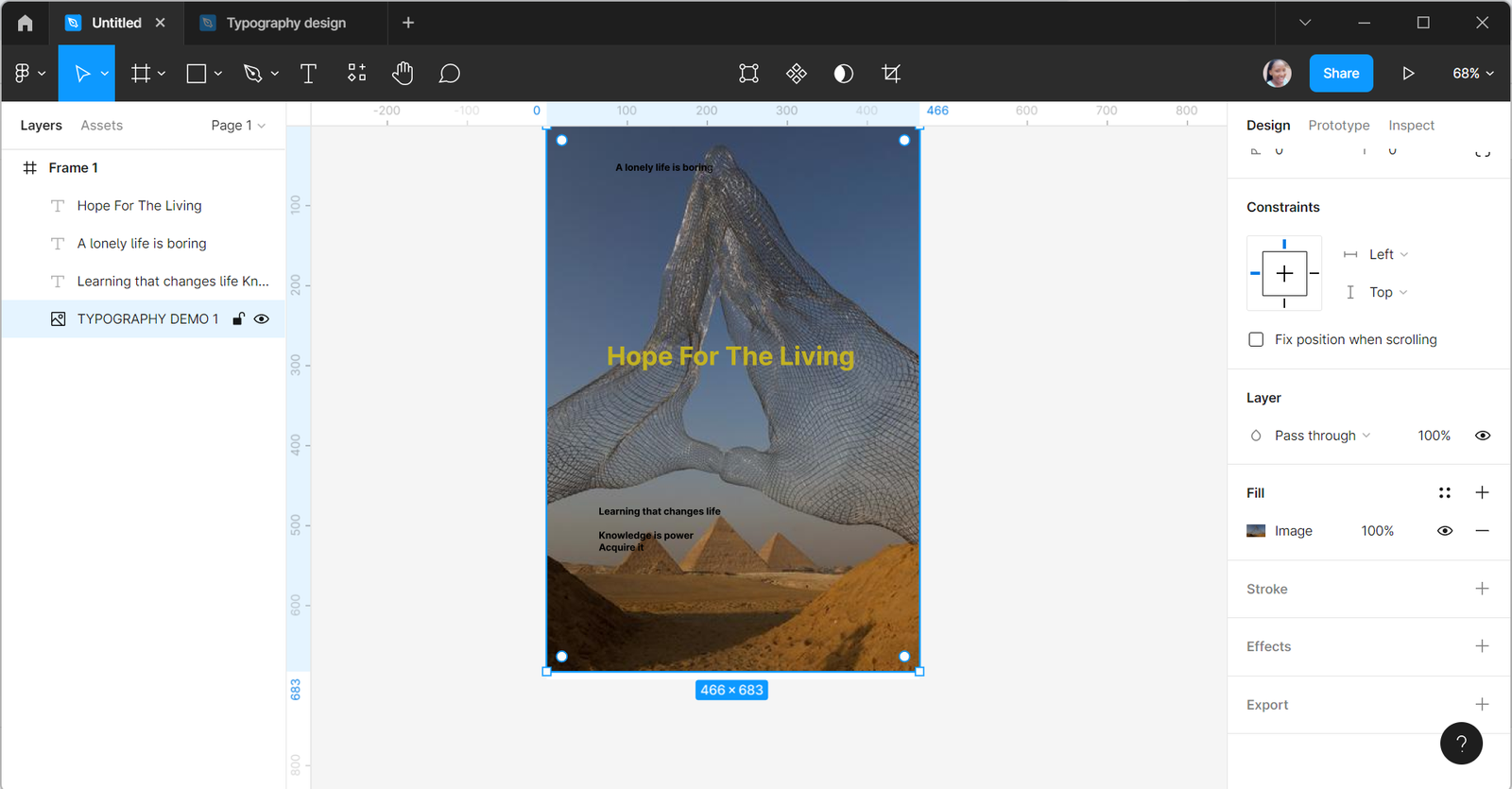
Task: Open horizontal constraint Left dropdown
Action: point(1388,254)
